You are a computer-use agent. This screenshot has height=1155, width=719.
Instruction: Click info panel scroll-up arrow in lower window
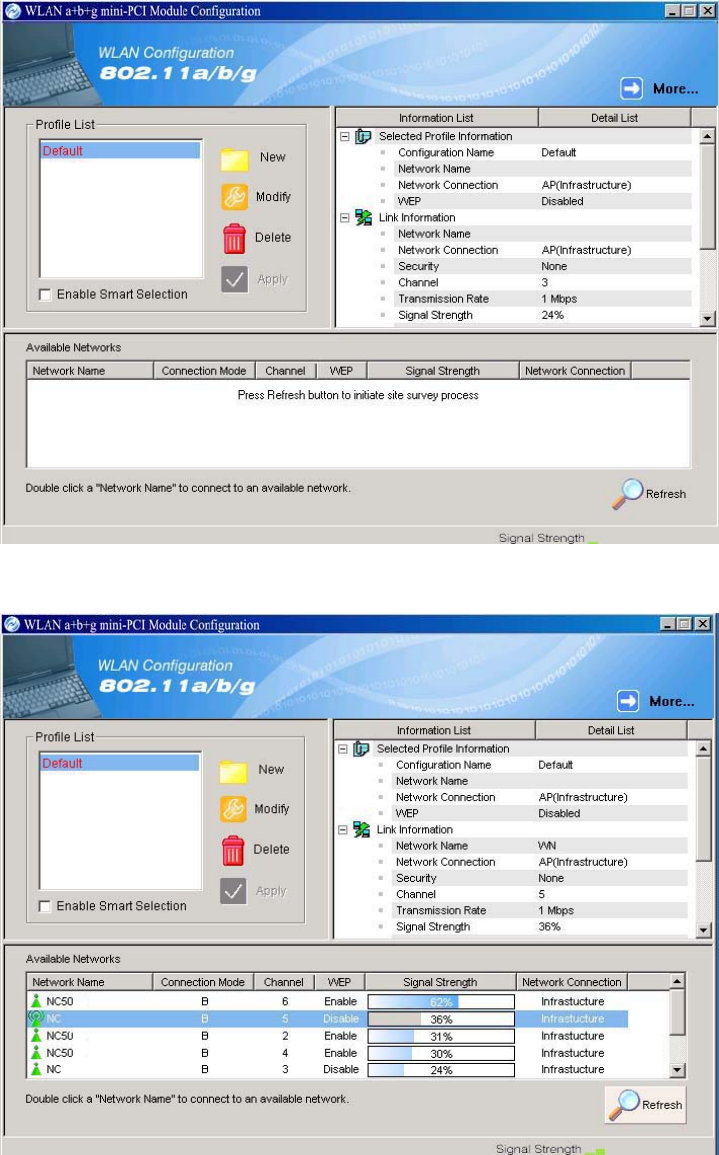pos(704,748)
